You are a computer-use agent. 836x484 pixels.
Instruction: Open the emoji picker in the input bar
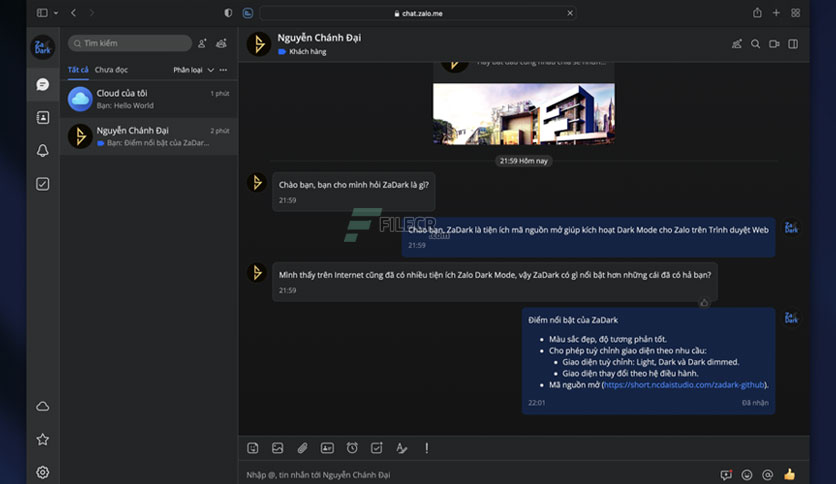747,475
